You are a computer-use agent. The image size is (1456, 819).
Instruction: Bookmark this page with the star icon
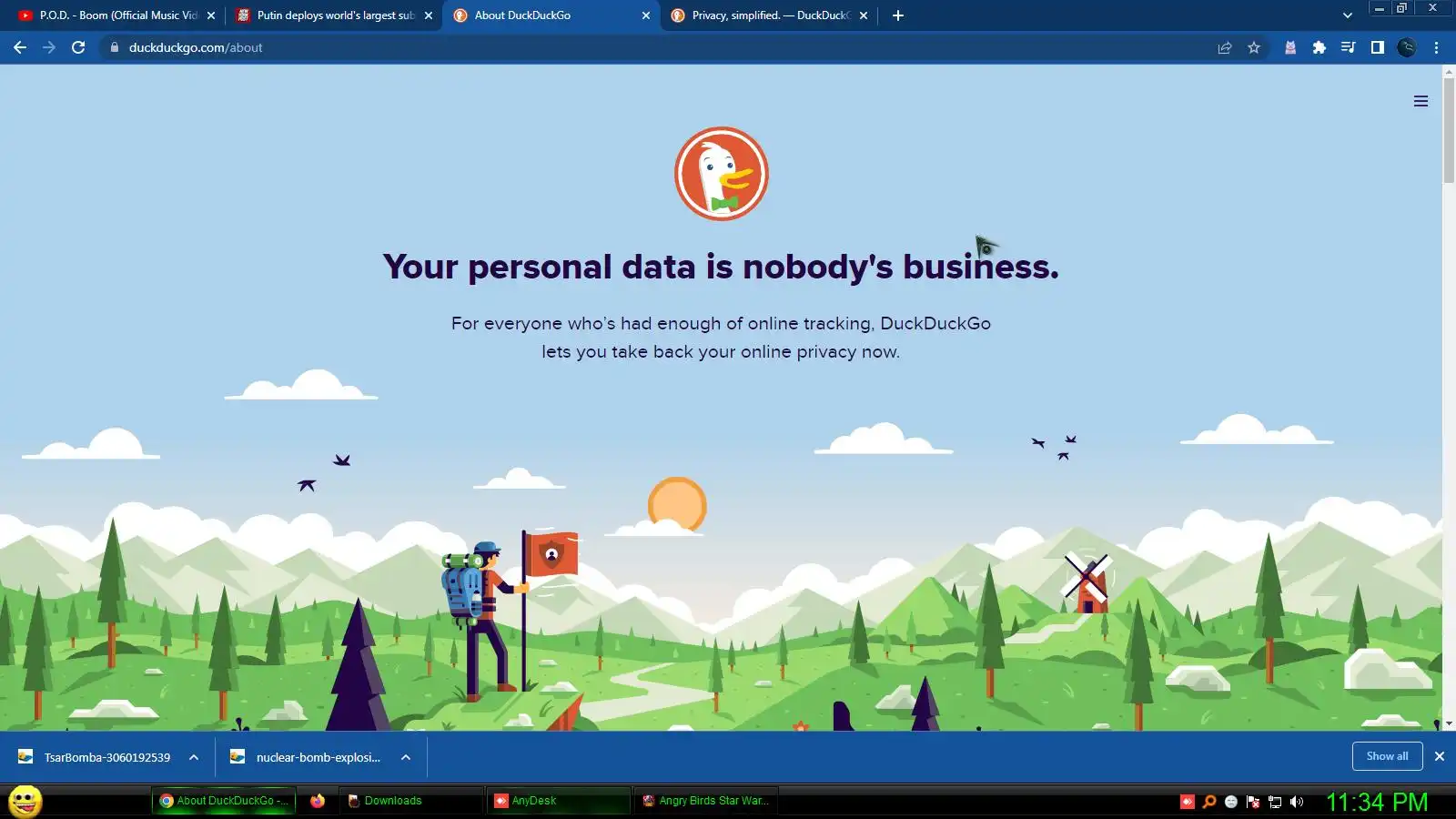pyautogui.click(x=1254, y=47)
